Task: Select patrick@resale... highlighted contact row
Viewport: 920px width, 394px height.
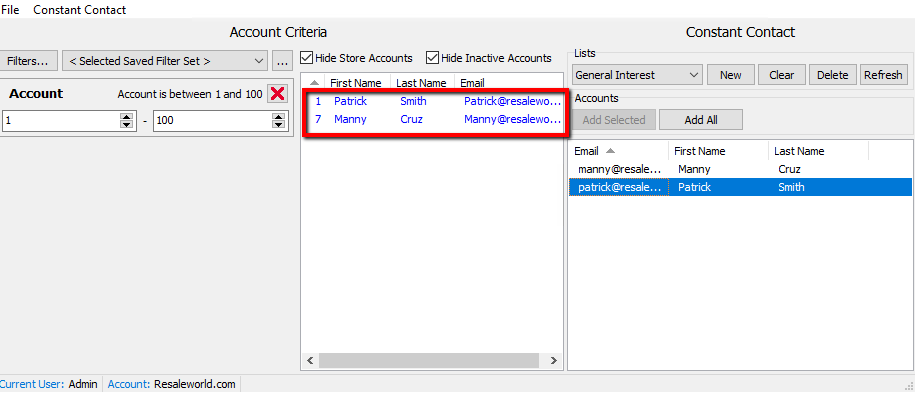Action: (740, 188)
